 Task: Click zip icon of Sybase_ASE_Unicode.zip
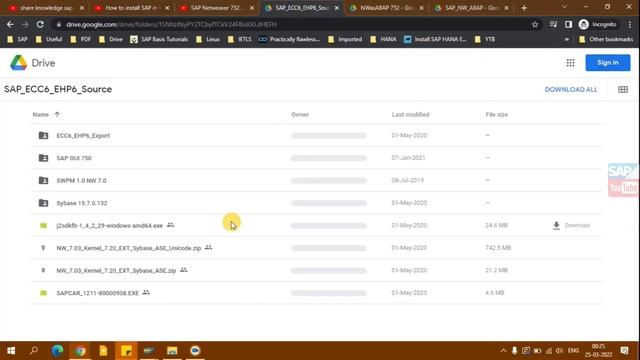point(43,248)
